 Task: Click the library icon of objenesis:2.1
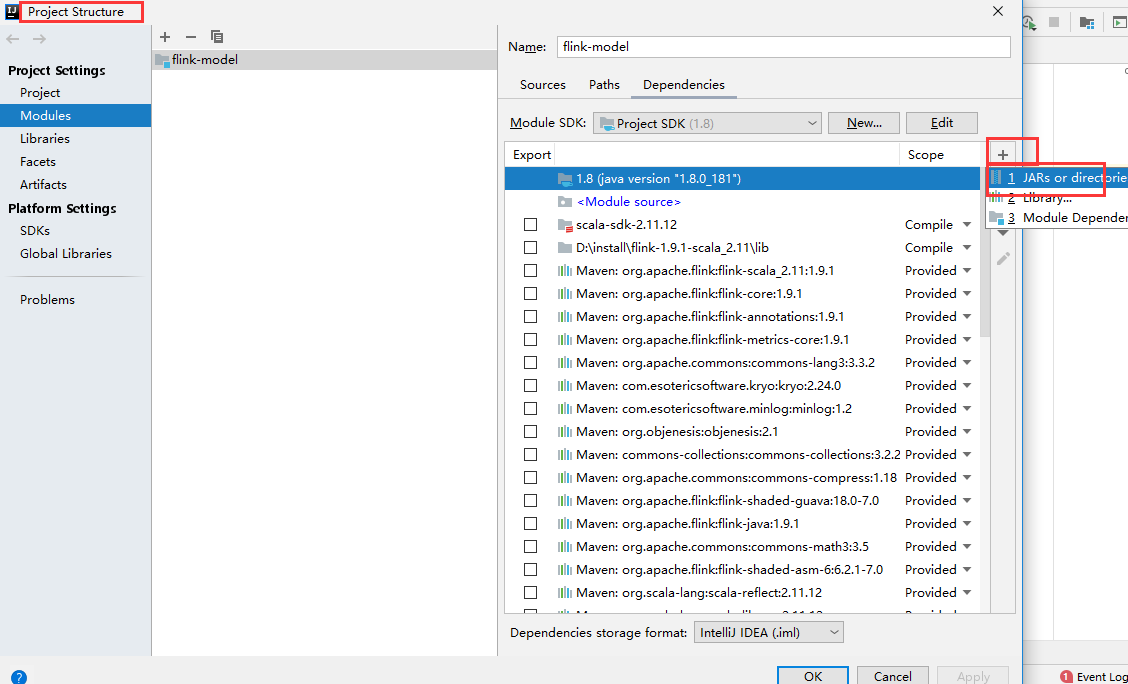point(565,432)
